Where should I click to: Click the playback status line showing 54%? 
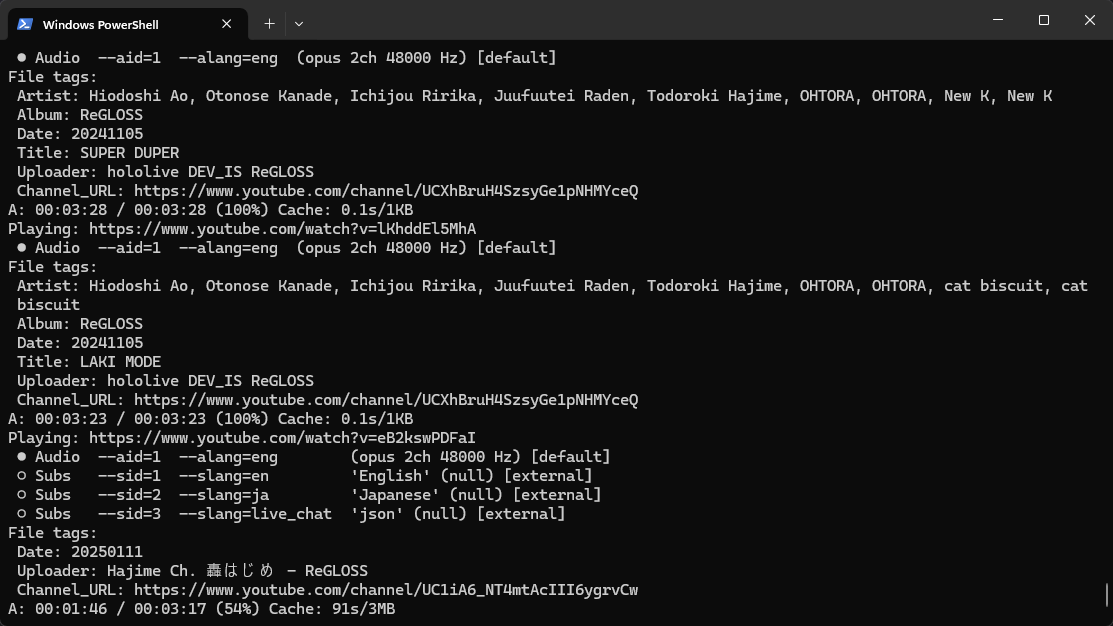tap(202, 609)
